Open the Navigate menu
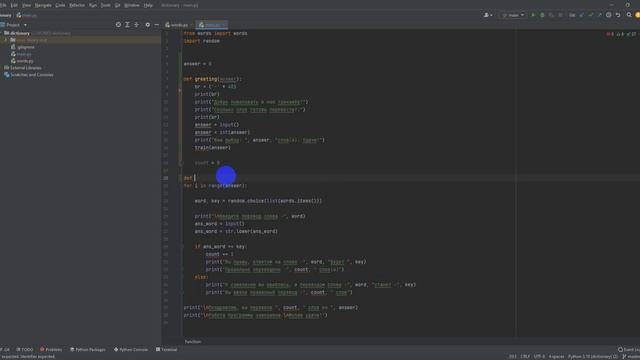640x360 pixels. point(43,5)
